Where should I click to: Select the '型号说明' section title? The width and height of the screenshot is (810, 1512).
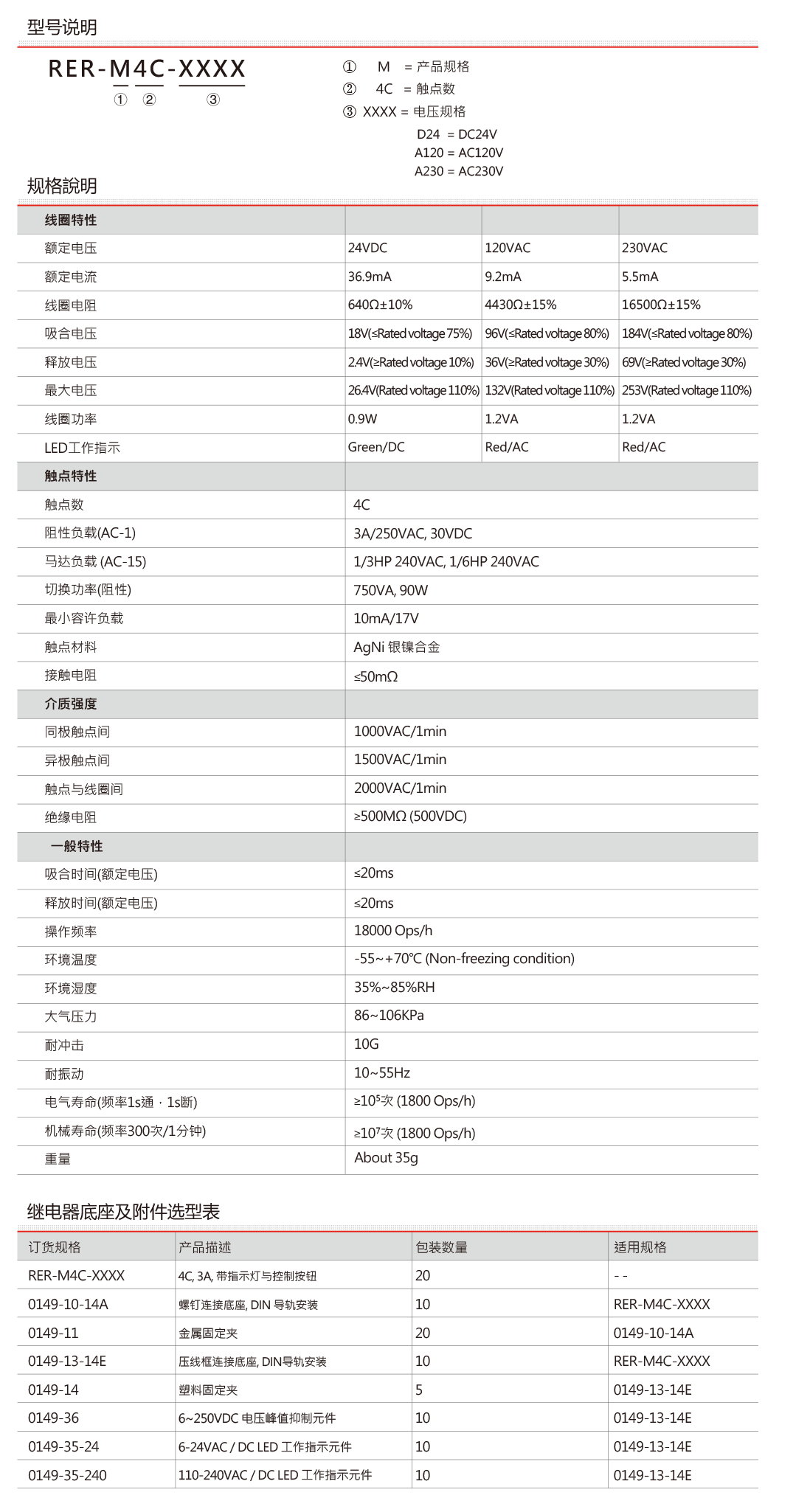click(x=62, y=27)
